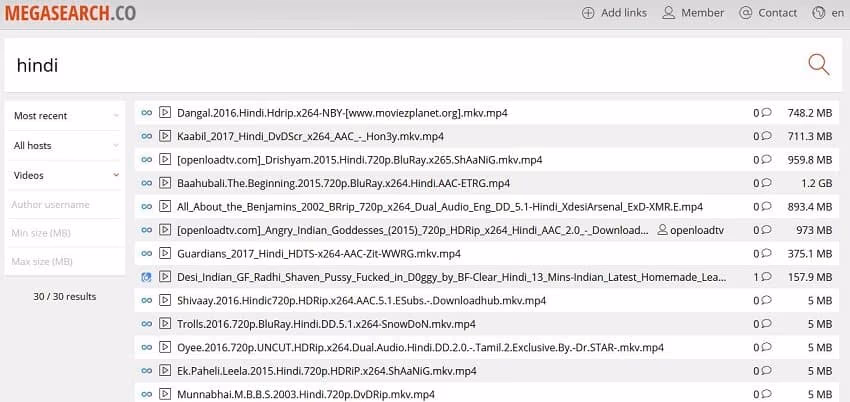Viewport: 850px width, 402px height.
Task: Click the MEGASEARCH.CO logo
Action: (70, 12)
